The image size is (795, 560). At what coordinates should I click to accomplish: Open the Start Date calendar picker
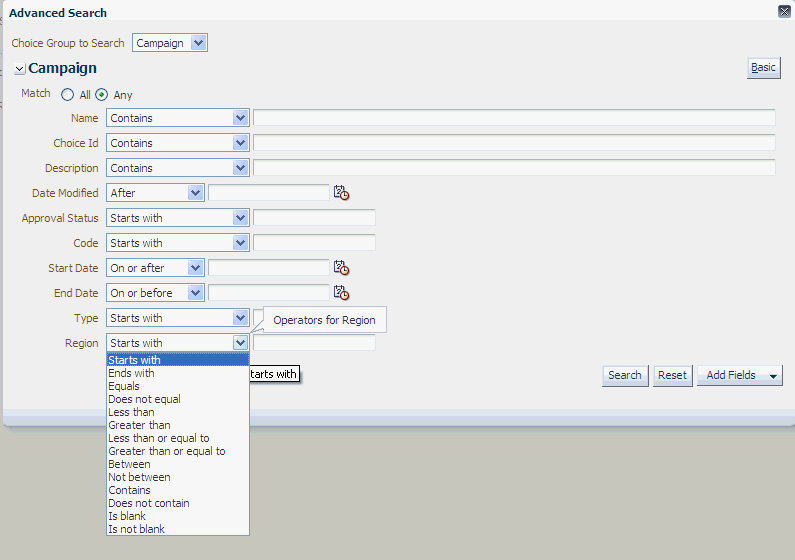pos(341,268)
